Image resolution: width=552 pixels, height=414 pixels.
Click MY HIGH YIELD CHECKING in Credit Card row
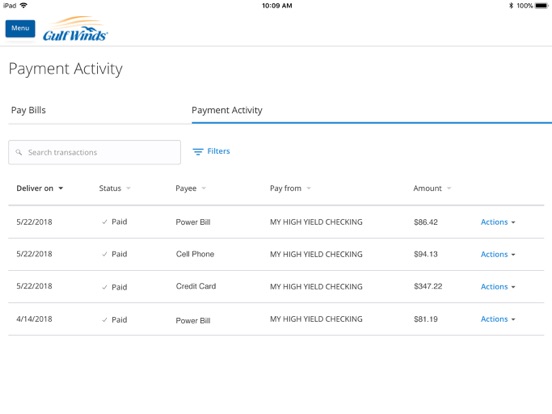(316, 287)
